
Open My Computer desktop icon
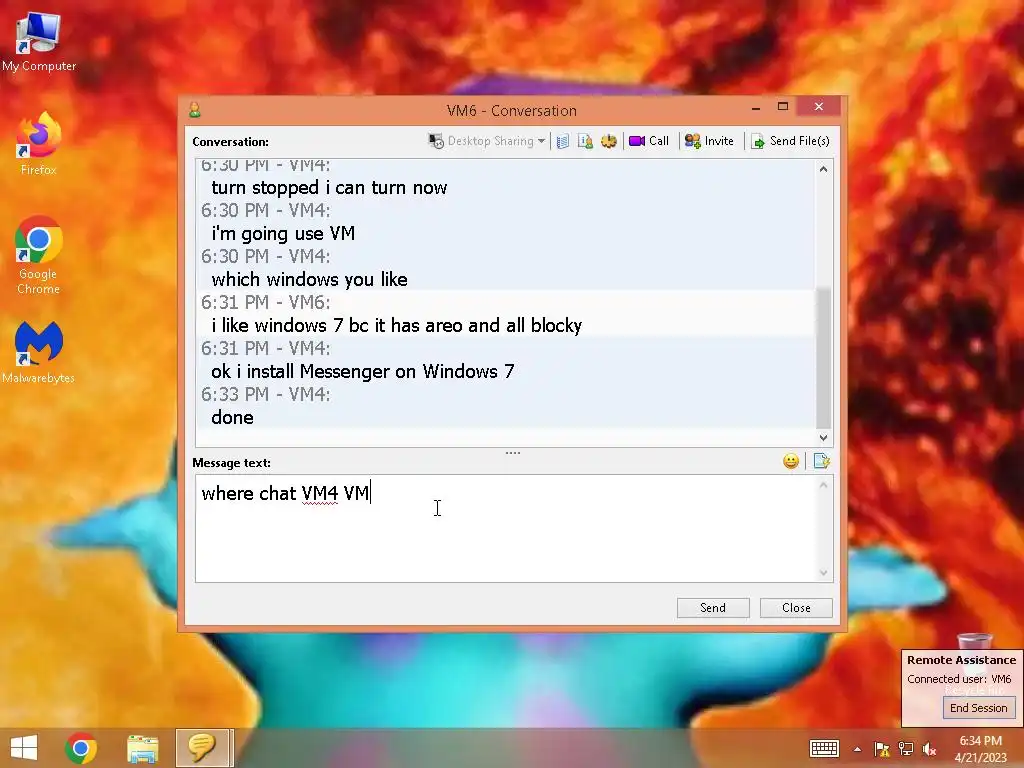pos(39,42)
